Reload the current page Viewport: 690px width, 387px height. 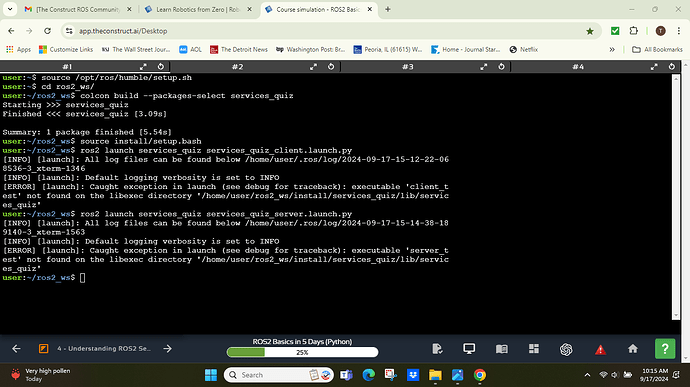[x=48, y=31]
